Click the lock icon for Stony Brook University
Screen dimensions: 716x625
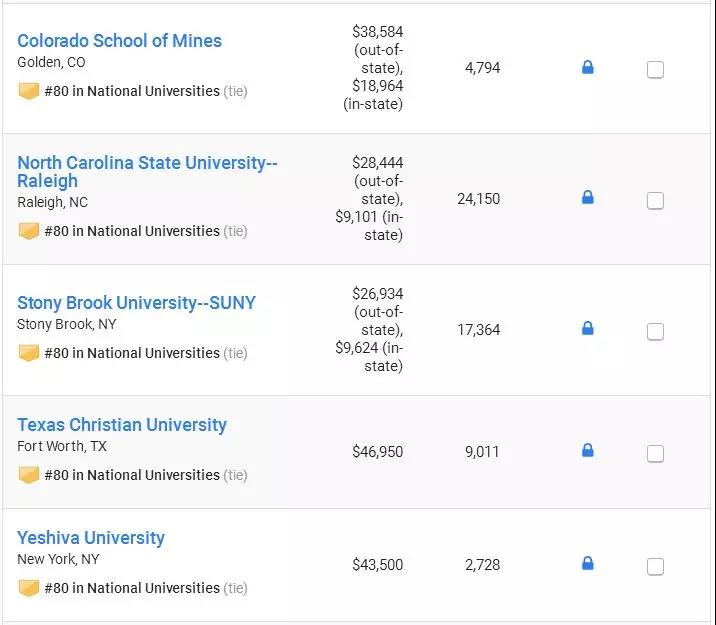[587, 328]
